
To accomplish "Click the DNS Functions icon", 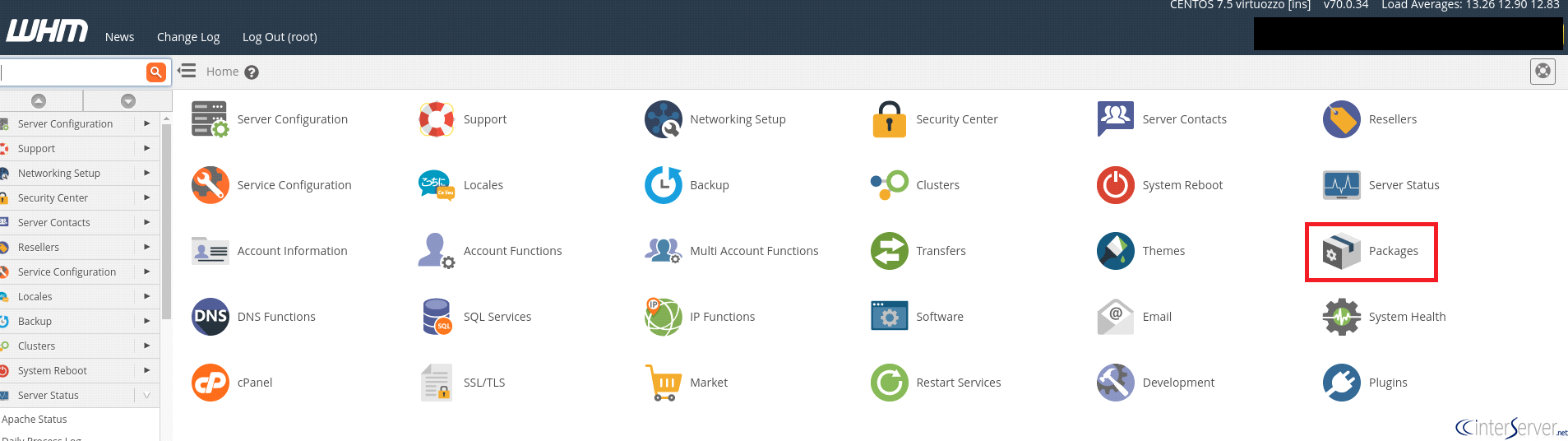I will point(210,317).
